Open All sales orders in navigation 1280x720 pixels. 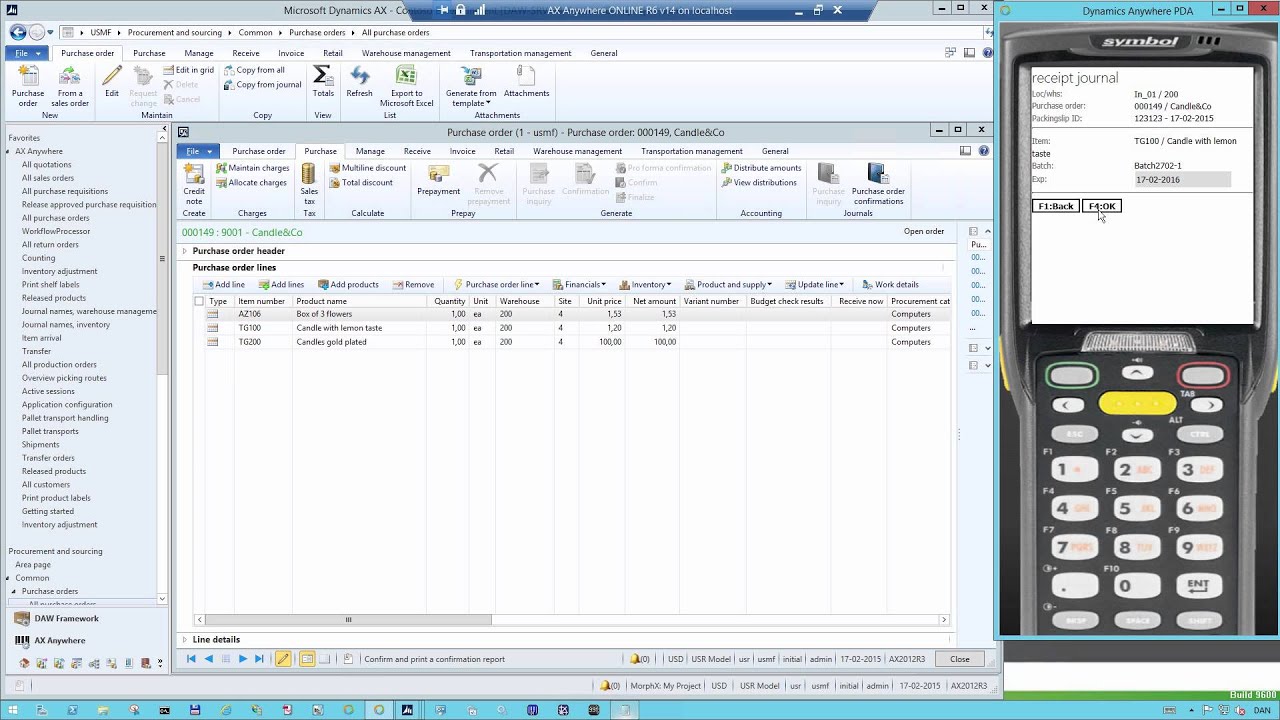[48, 178]
